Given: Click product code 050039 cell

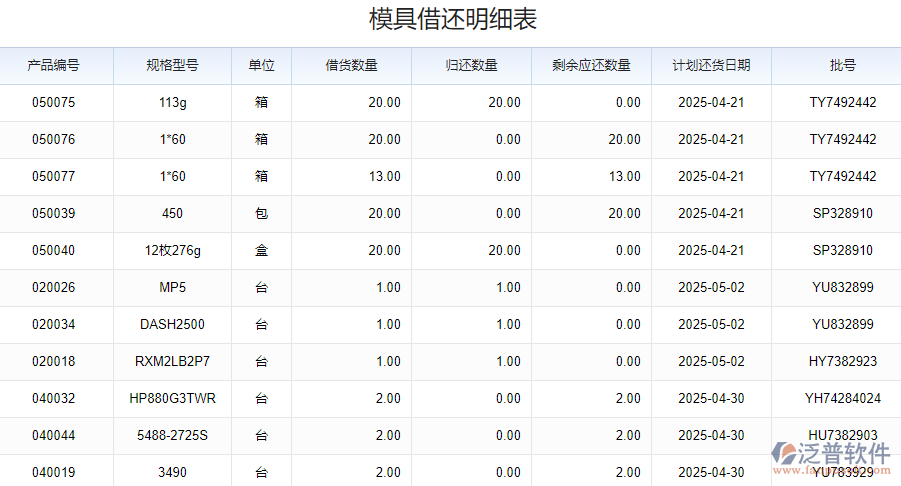Looking at the screenshot, I should tap(54, 214).
